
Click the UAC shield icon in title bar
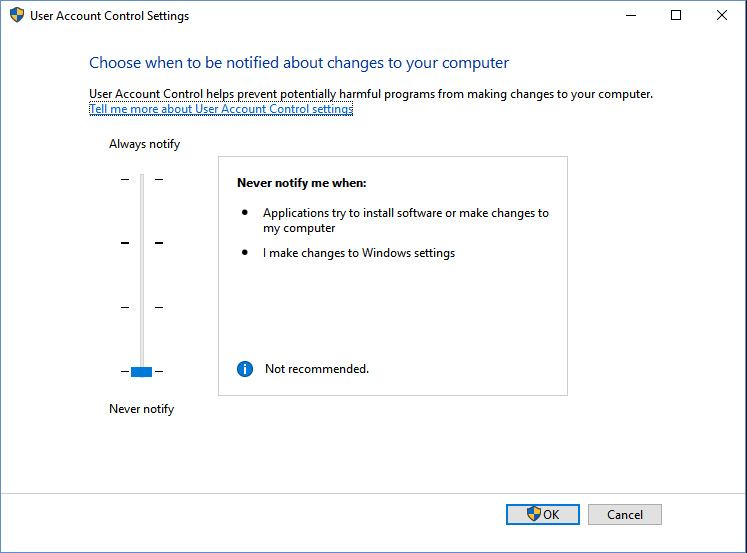click(17, 16)
